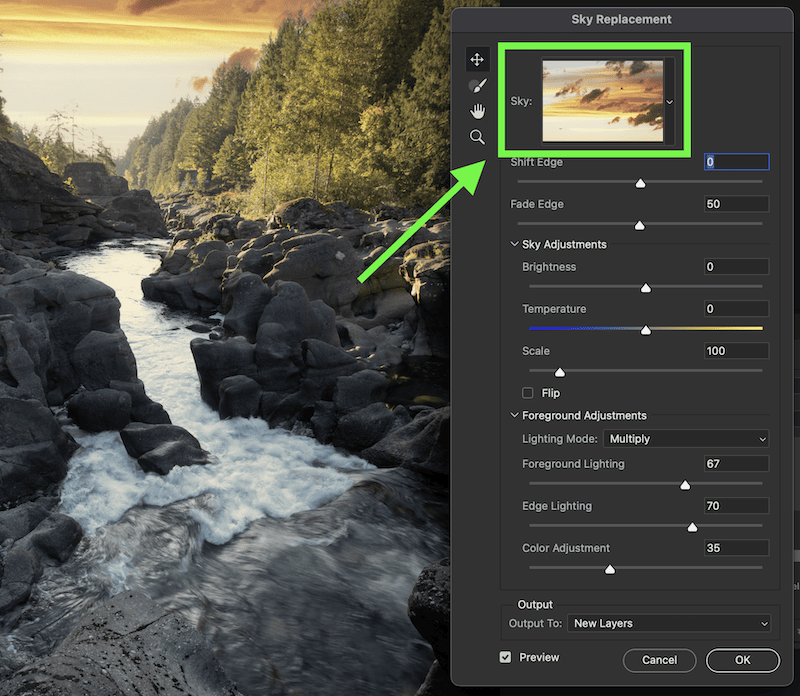
Task: Enable the Flip checkbox
Action: (528, 393)
